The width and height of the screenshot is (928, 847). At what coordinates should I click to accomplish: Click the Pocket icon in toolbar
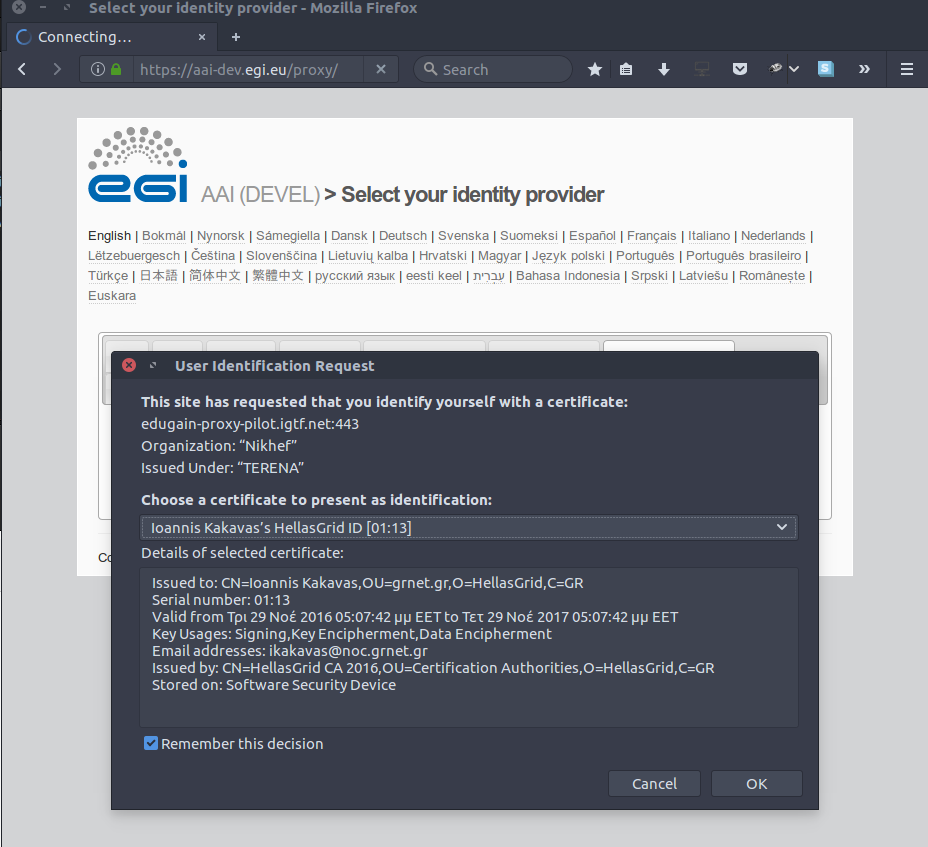click(x=740, y=69)
